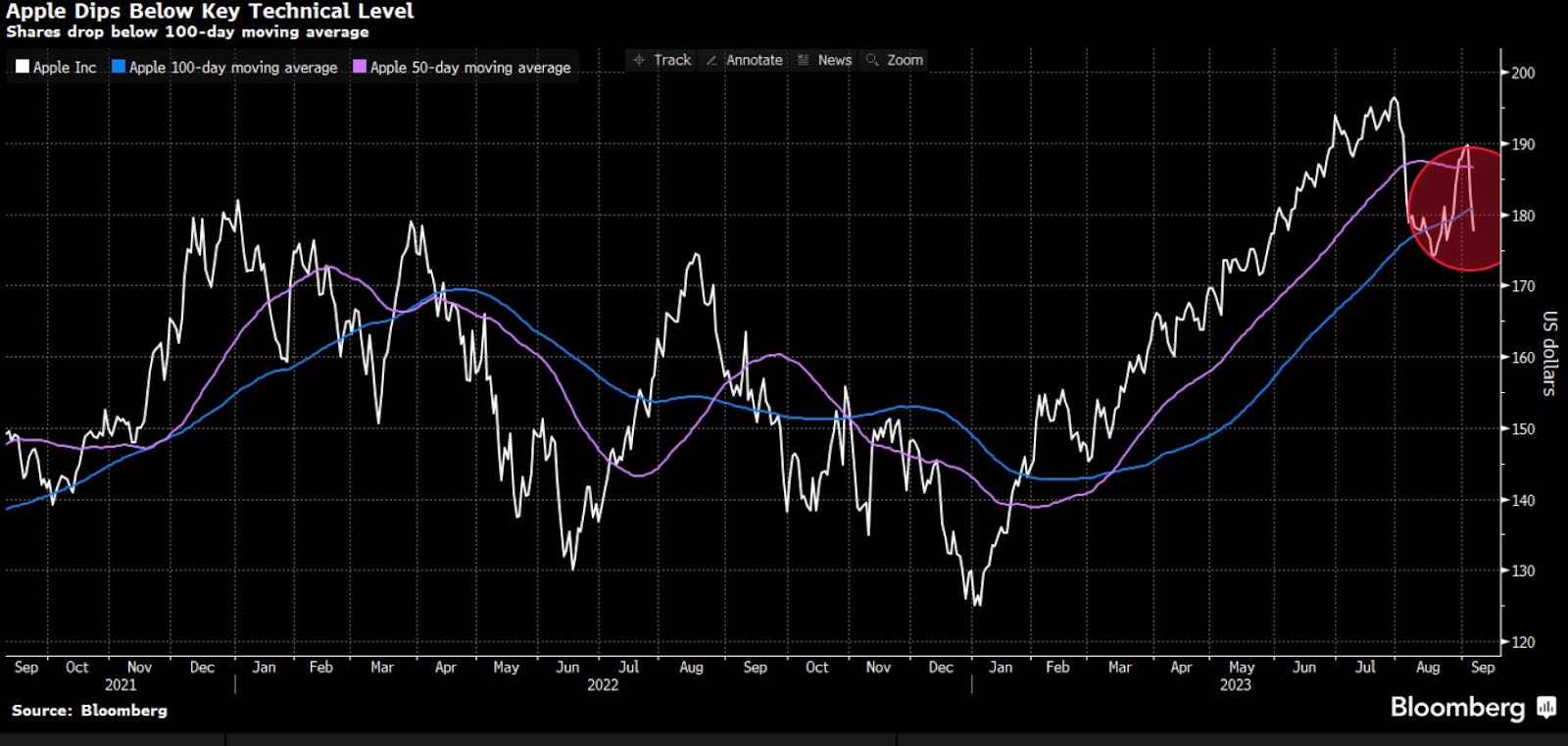Click the 170 value on the price axis
This screenshot has width=1568, height=746.
1523,286
